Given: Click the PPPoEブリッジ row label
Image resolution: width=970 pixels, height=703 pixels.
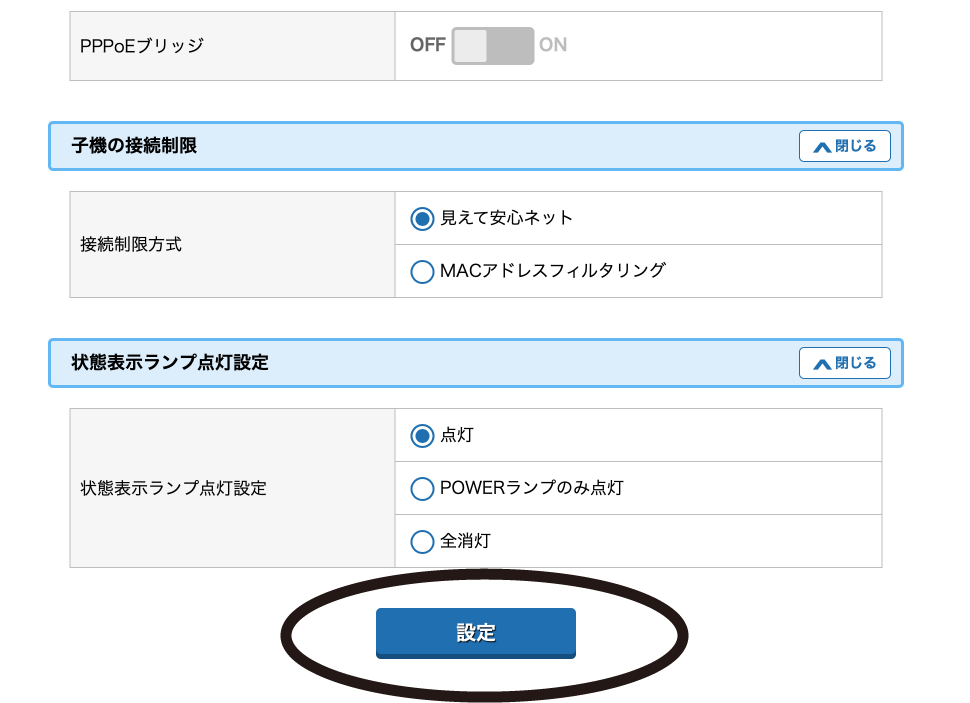Looking at the screenshot, I should point(141,46).
